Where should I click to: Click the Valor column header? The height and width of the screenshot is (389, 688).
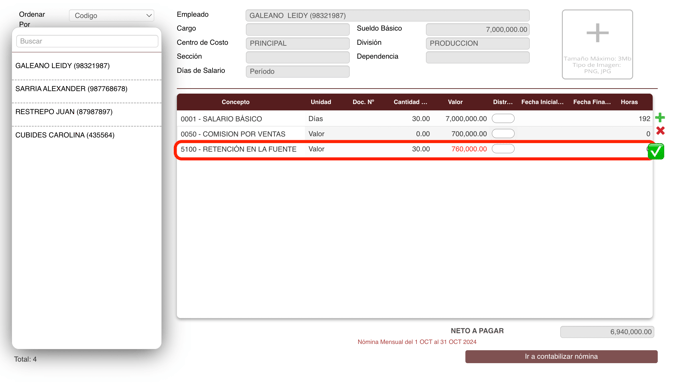455,102
